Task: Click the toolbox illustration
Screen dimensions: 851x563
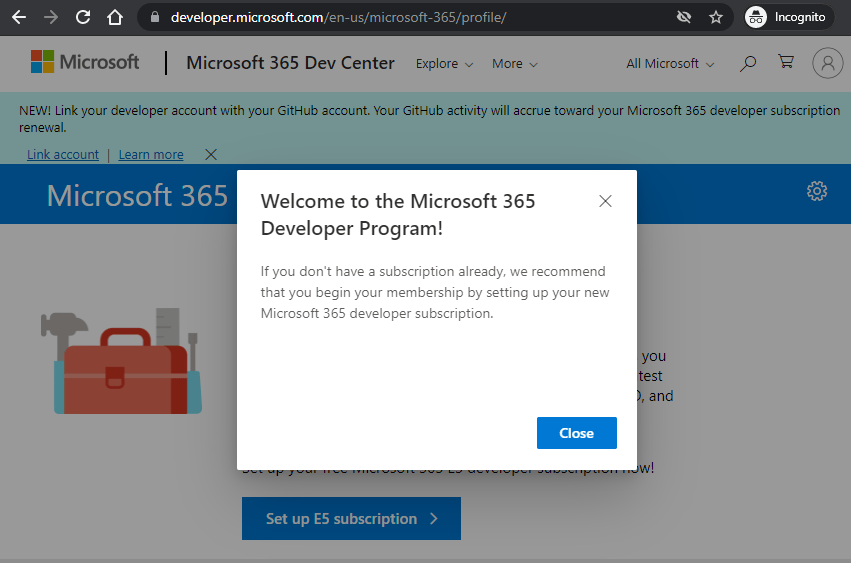Action: coord(122,362)
